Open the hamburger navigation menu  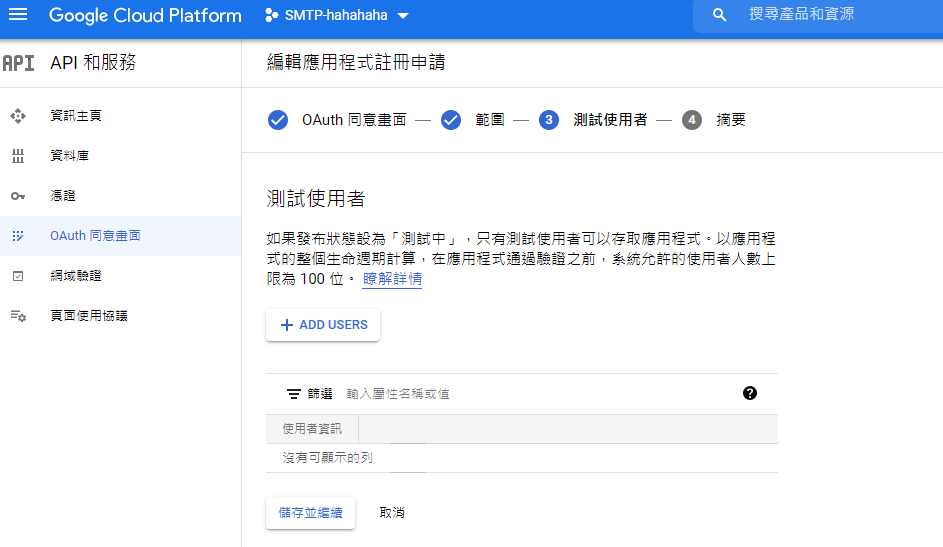pos(18,14)
